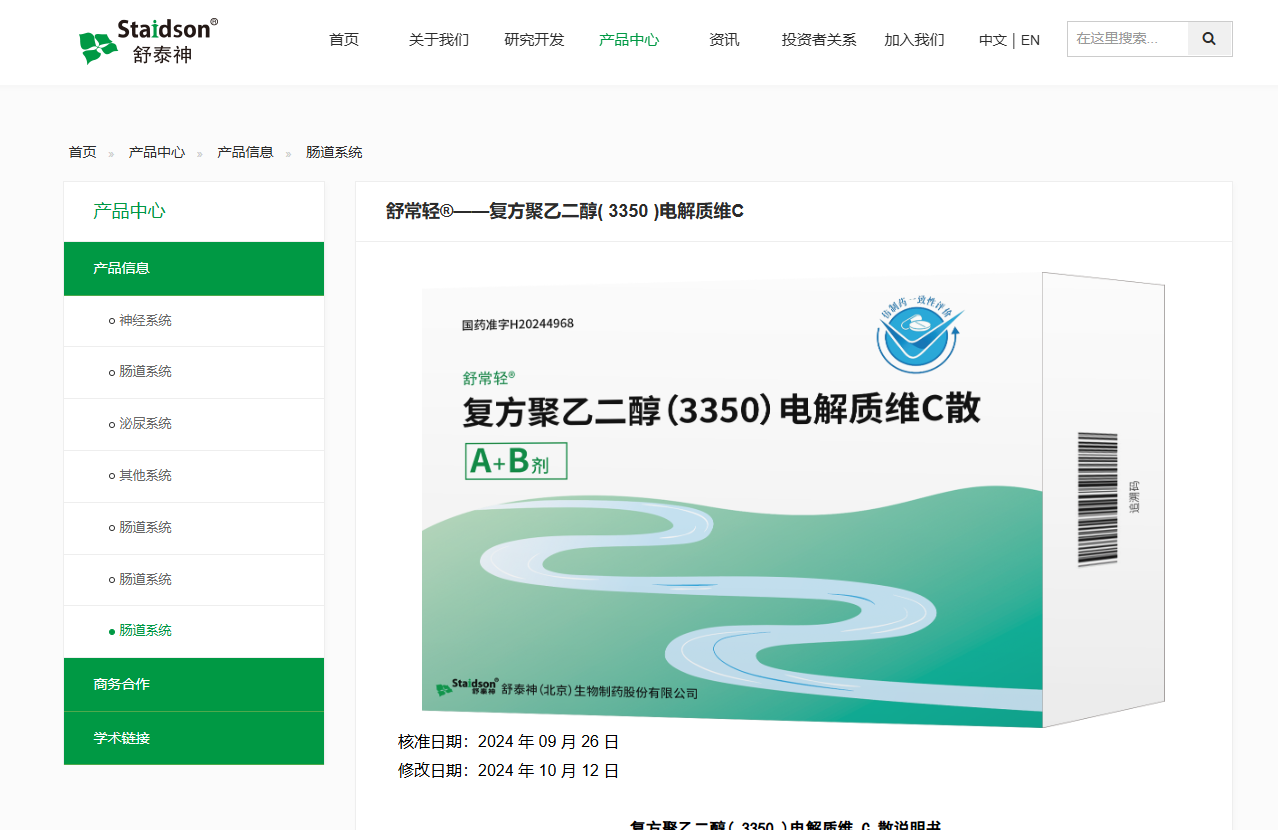Viewport: 1278px width, 830px height.
Task: Select 资讯 in the top navigation bar
Action: coord(724,40)
